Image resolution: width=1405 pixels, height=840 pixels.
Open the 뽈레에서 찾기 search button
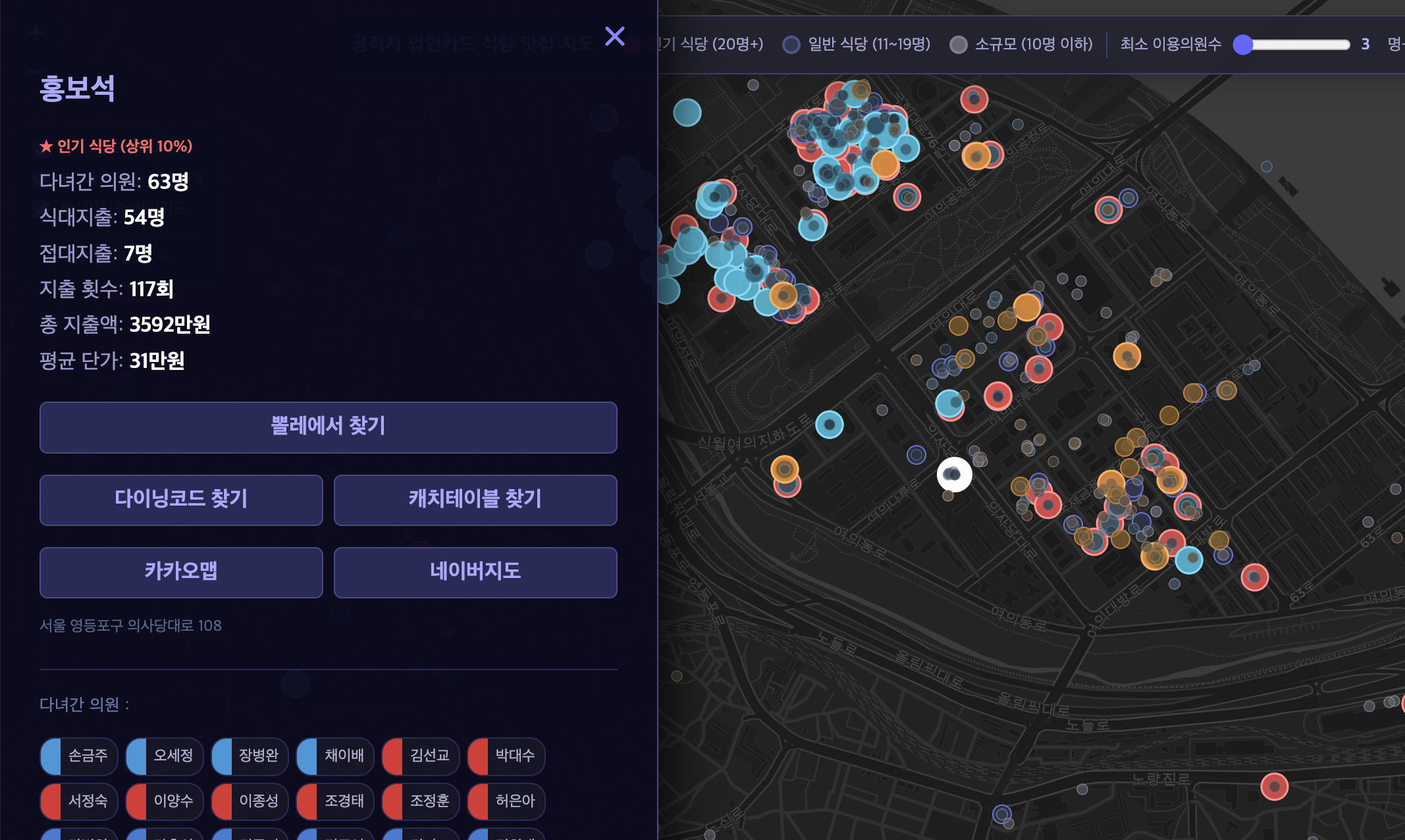pos(328,427)
